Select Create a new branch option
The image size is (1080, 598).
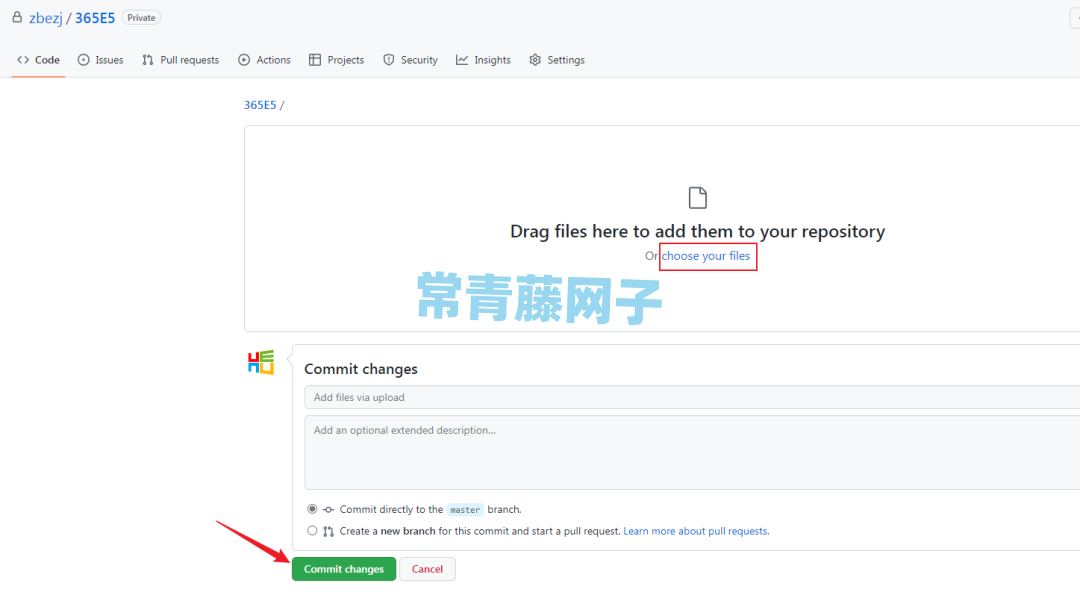(x=312, y=530)
